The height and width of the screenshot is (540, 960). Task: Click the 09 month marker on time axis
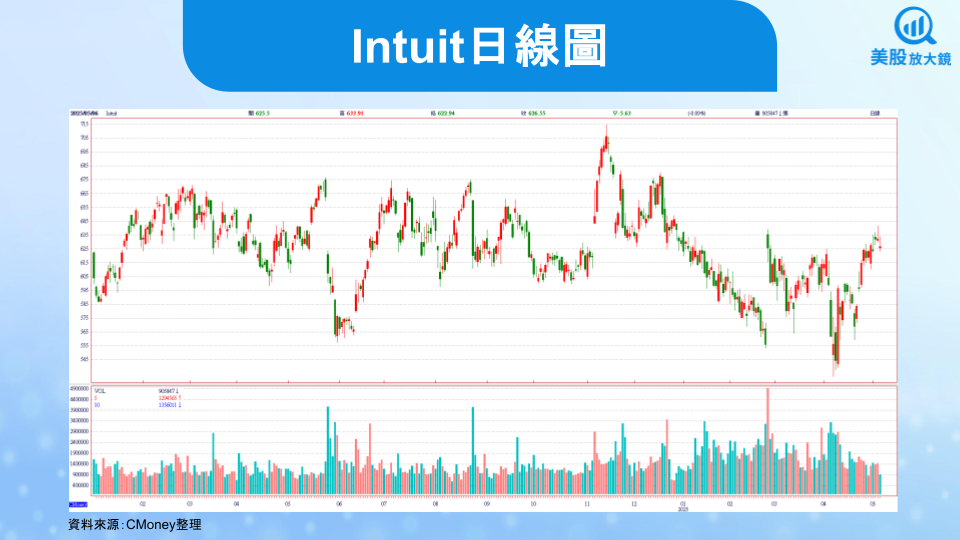point(487,504)
